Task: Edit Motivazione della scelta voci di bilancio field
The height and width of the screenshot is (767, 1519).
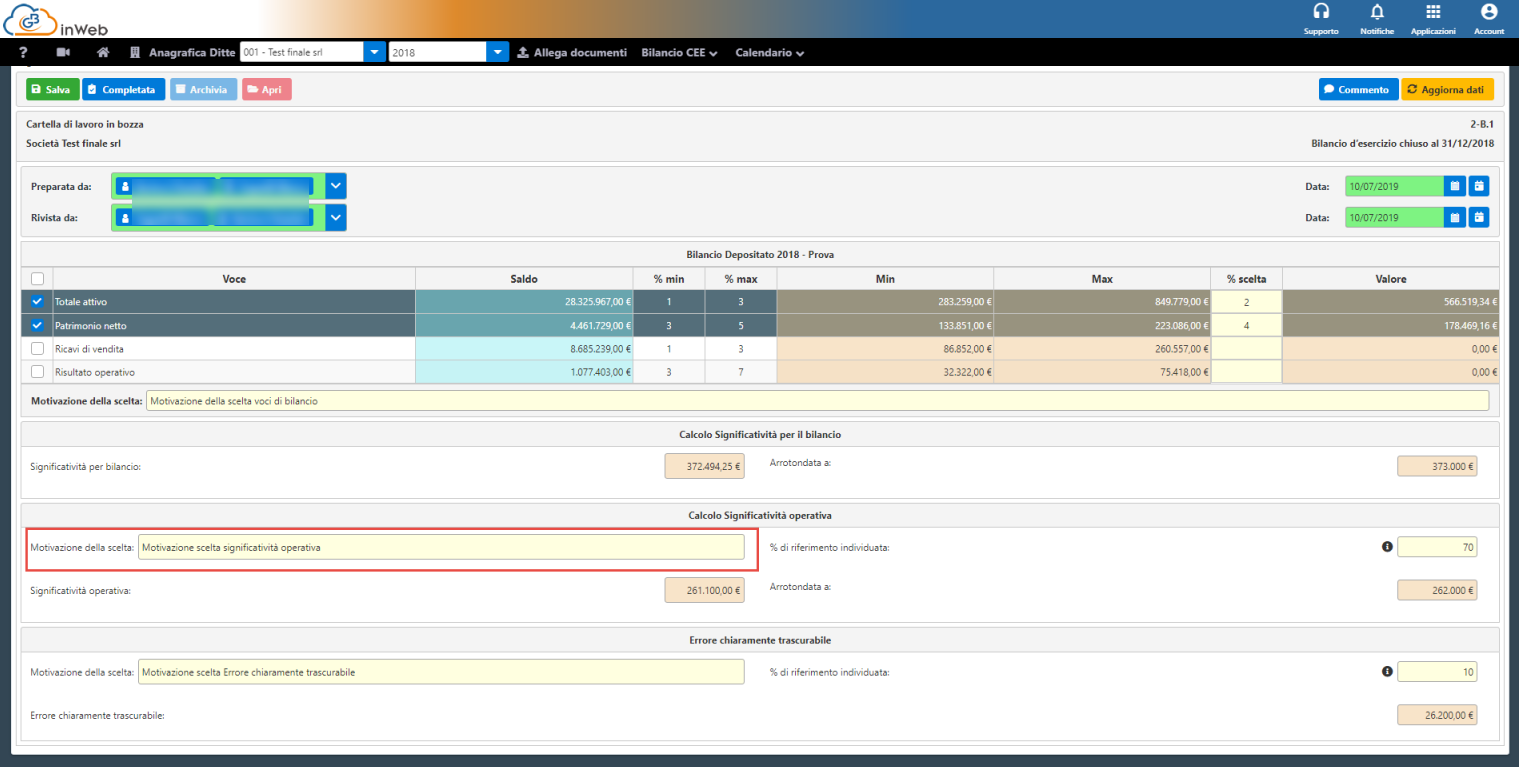Action: (817, 401)
